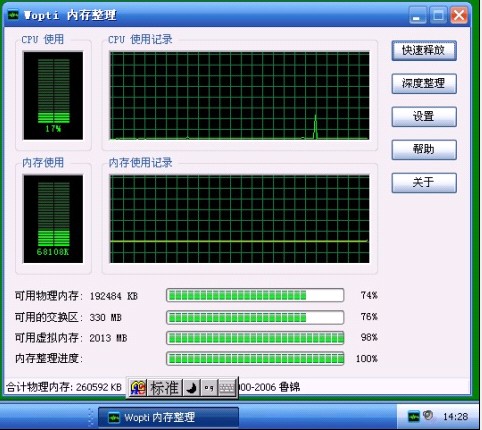Click the 74% percentage label
The height and width of the screenshot is (430, 482).
tap(369, 295)
